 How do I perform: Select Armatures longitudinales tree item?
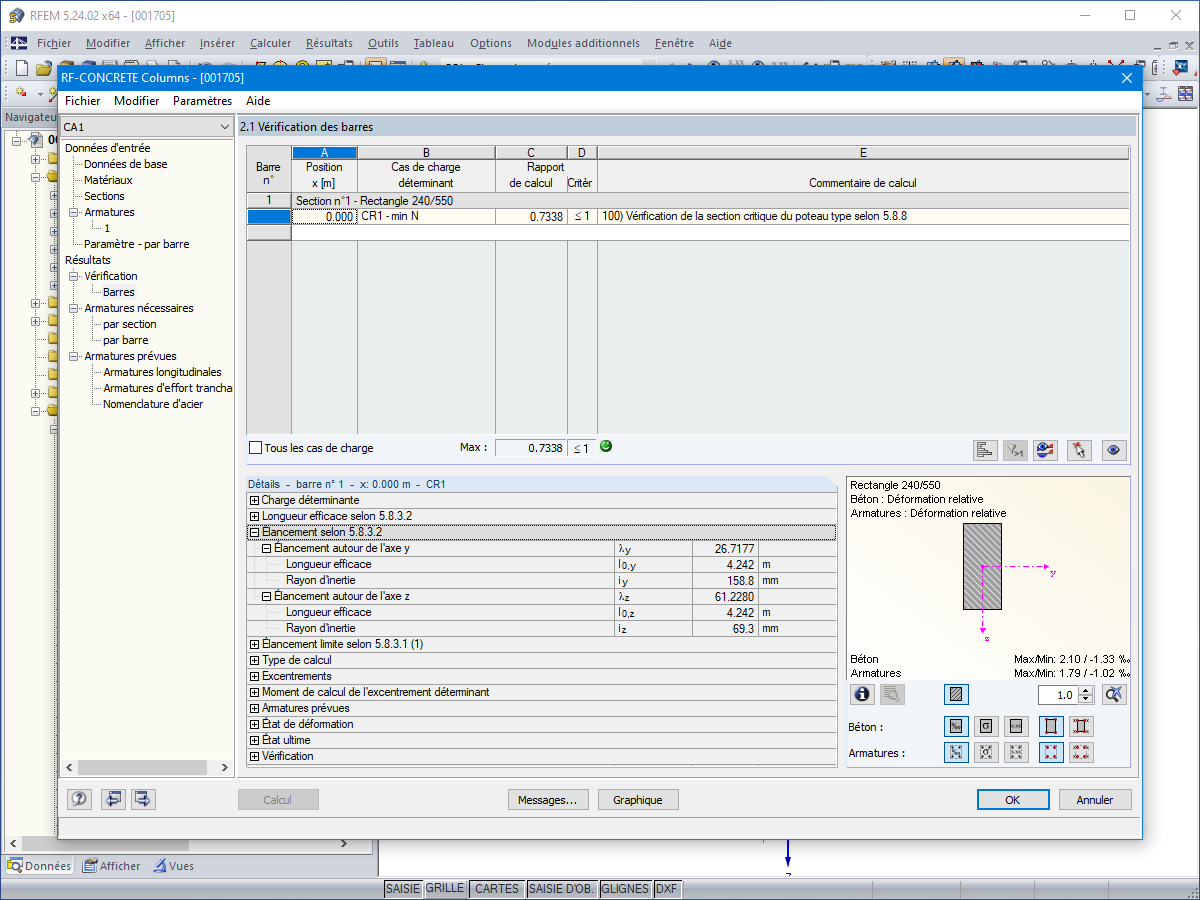coord(162,372)
